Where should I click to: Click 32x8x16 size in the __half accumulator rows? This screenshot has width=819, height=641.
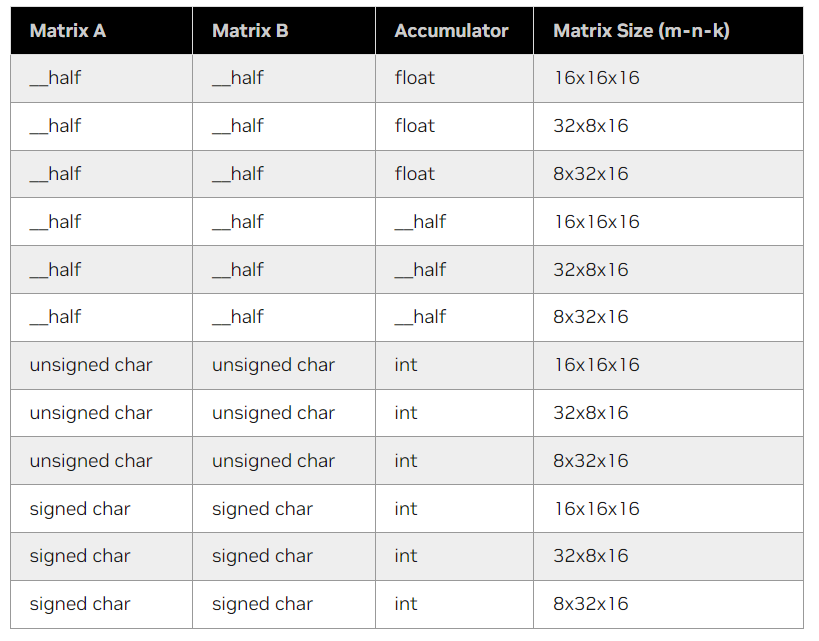coord(591,270)
